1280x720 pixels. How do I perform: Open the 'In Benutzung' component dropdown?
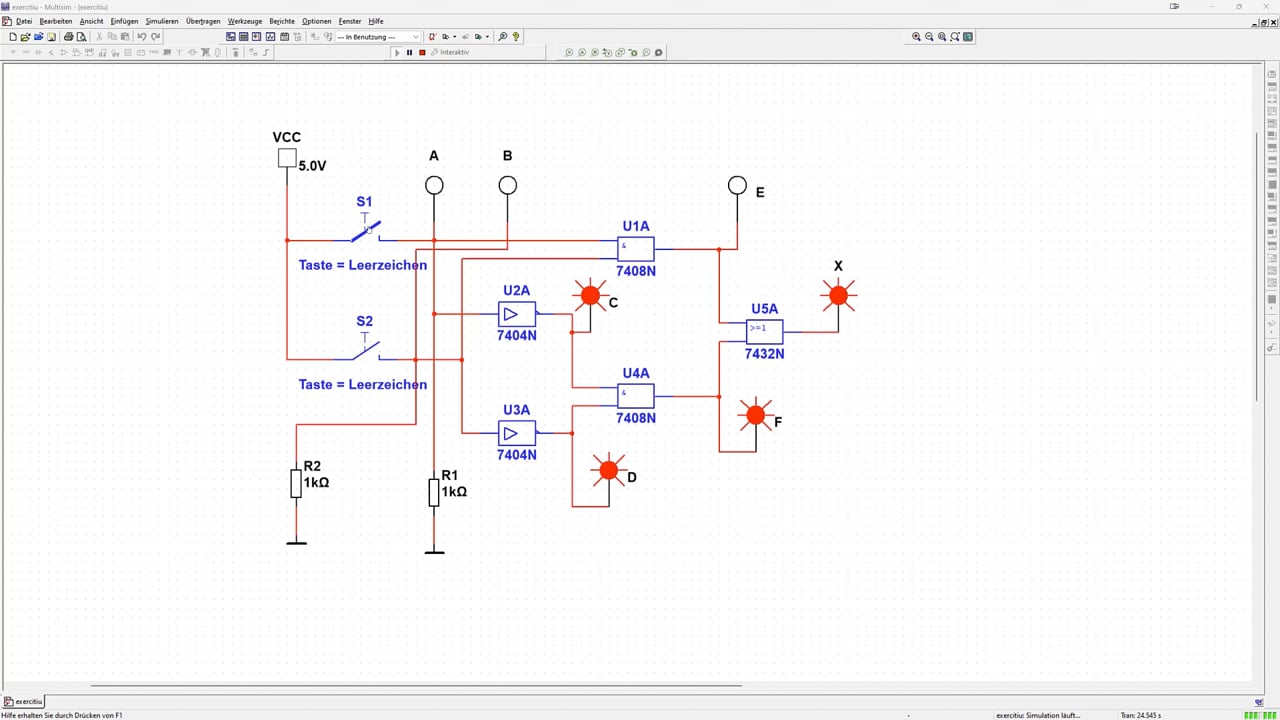[378, 37]
